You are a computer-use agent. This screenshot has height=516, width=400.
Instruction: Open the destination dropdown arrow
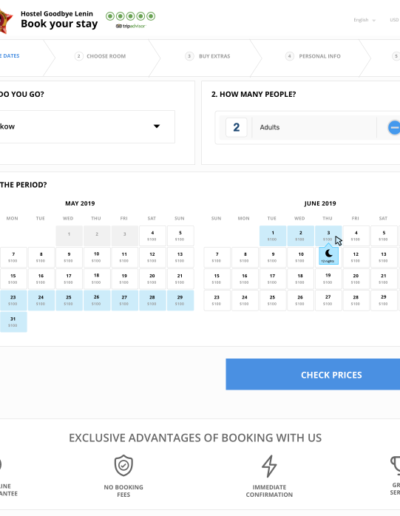(x=157, y=126)
